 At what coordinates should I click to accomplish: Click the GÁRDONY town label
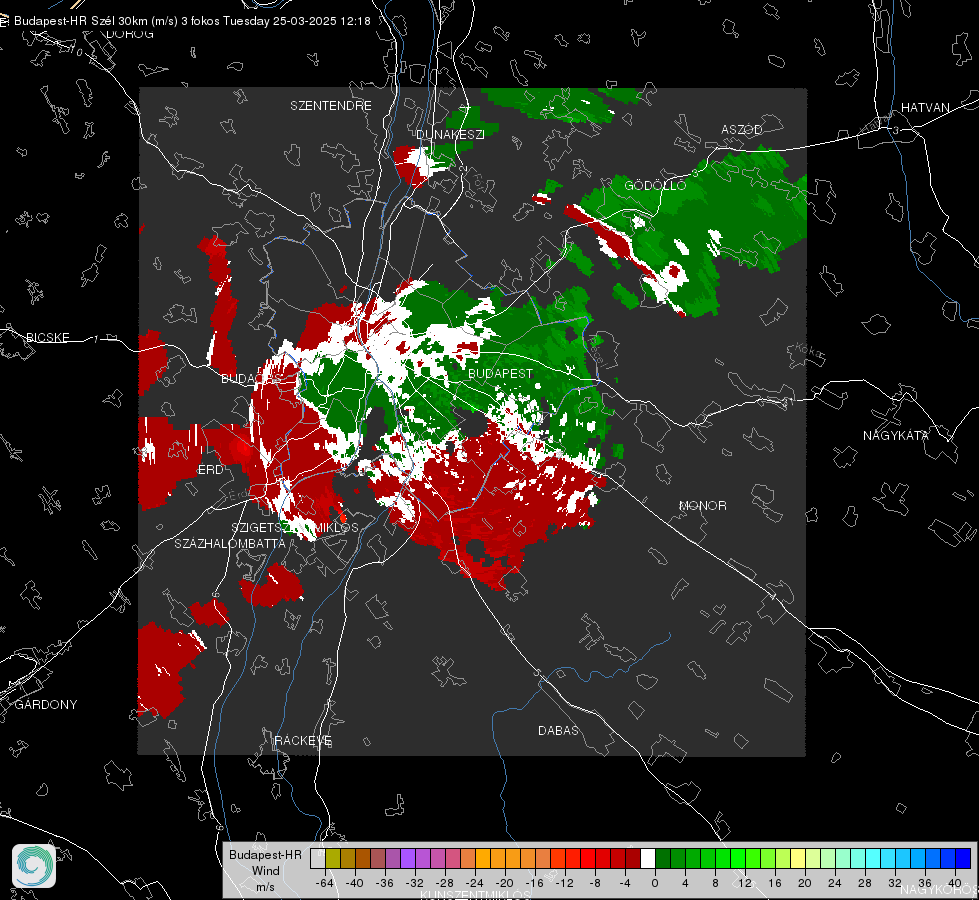(x=46, y=705)
